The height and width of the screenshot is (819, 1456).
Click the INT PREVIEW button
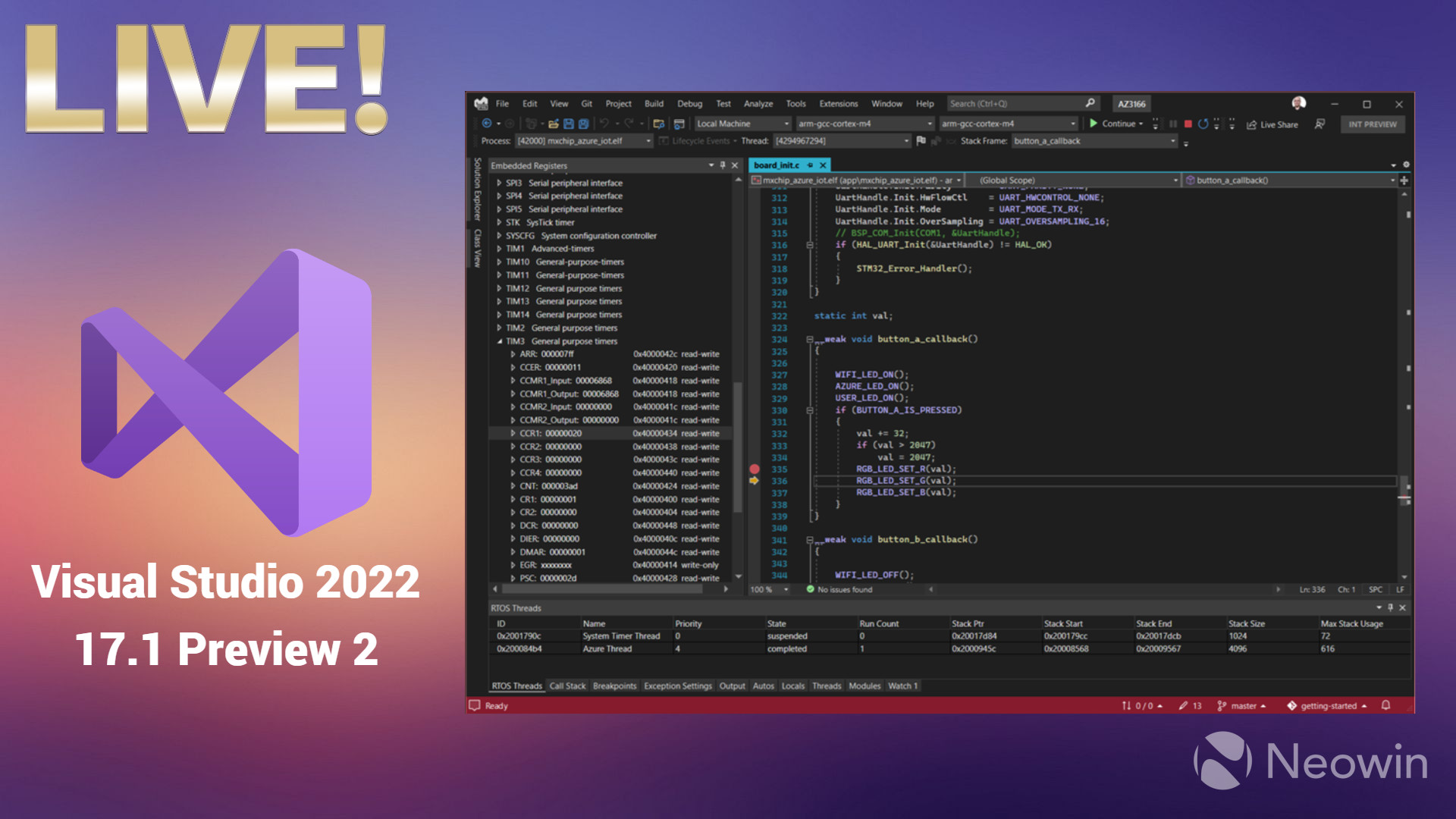coord(1373,124)
